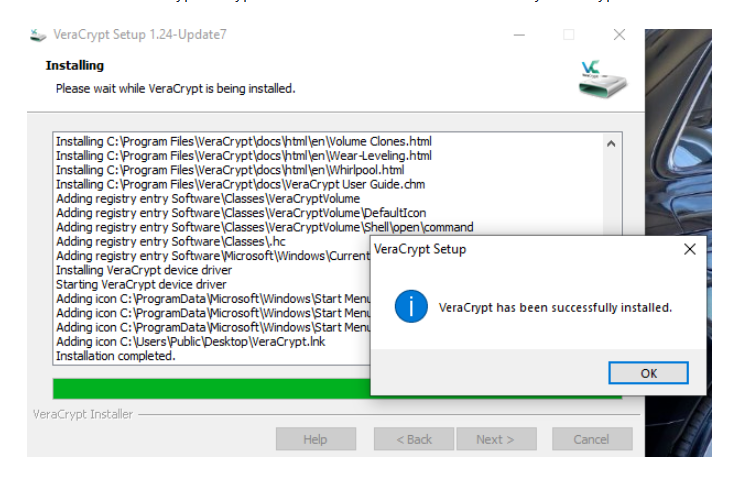Select the Whirlpool.html install log line
This screenshot has width=738, height=494.
pos(230,170)
